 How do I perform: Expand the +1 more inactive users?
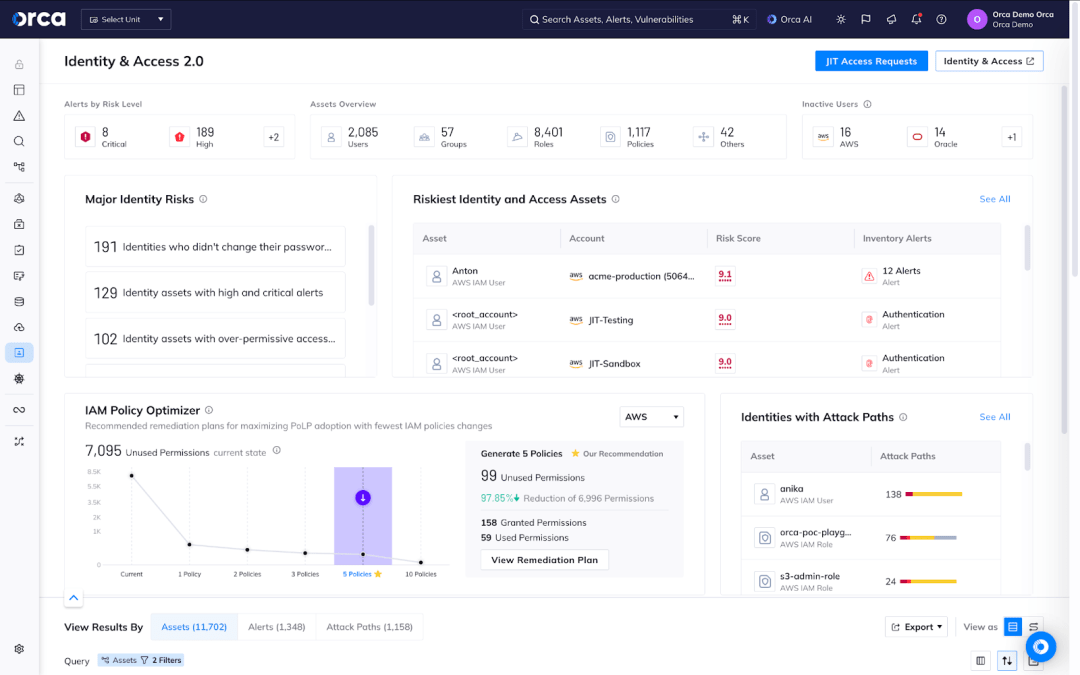click(x=1011, y=137)
